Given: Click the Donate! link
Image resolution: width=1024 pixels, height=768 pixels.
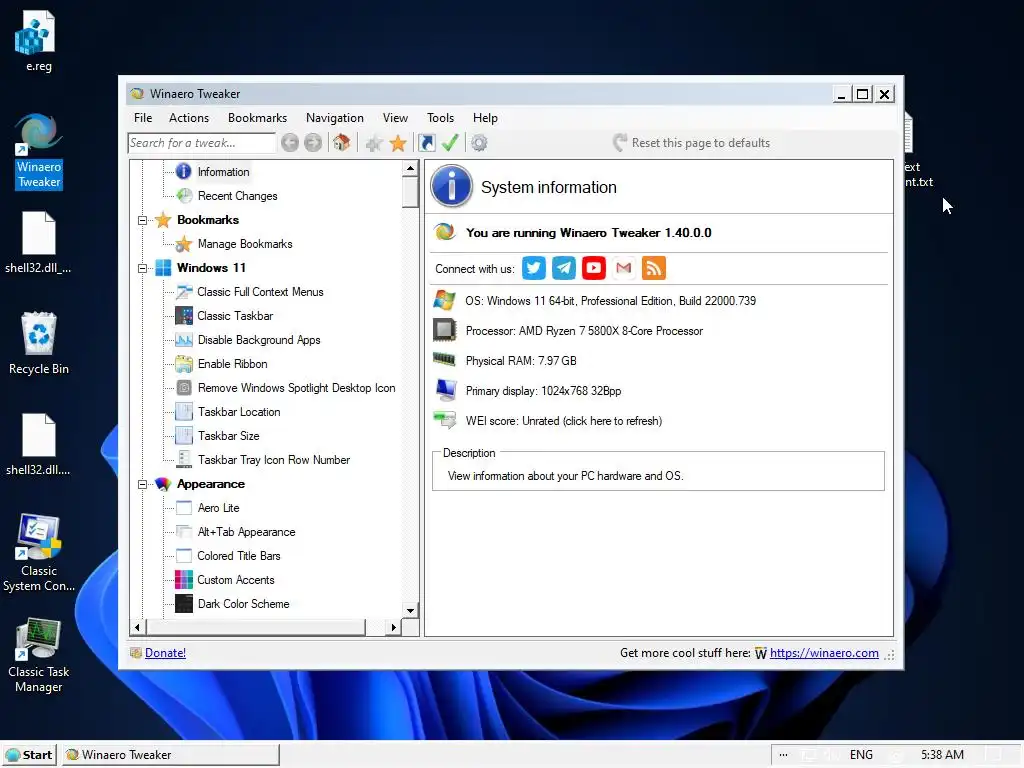Looking at the screenshot, I should (x=165, y=653).
